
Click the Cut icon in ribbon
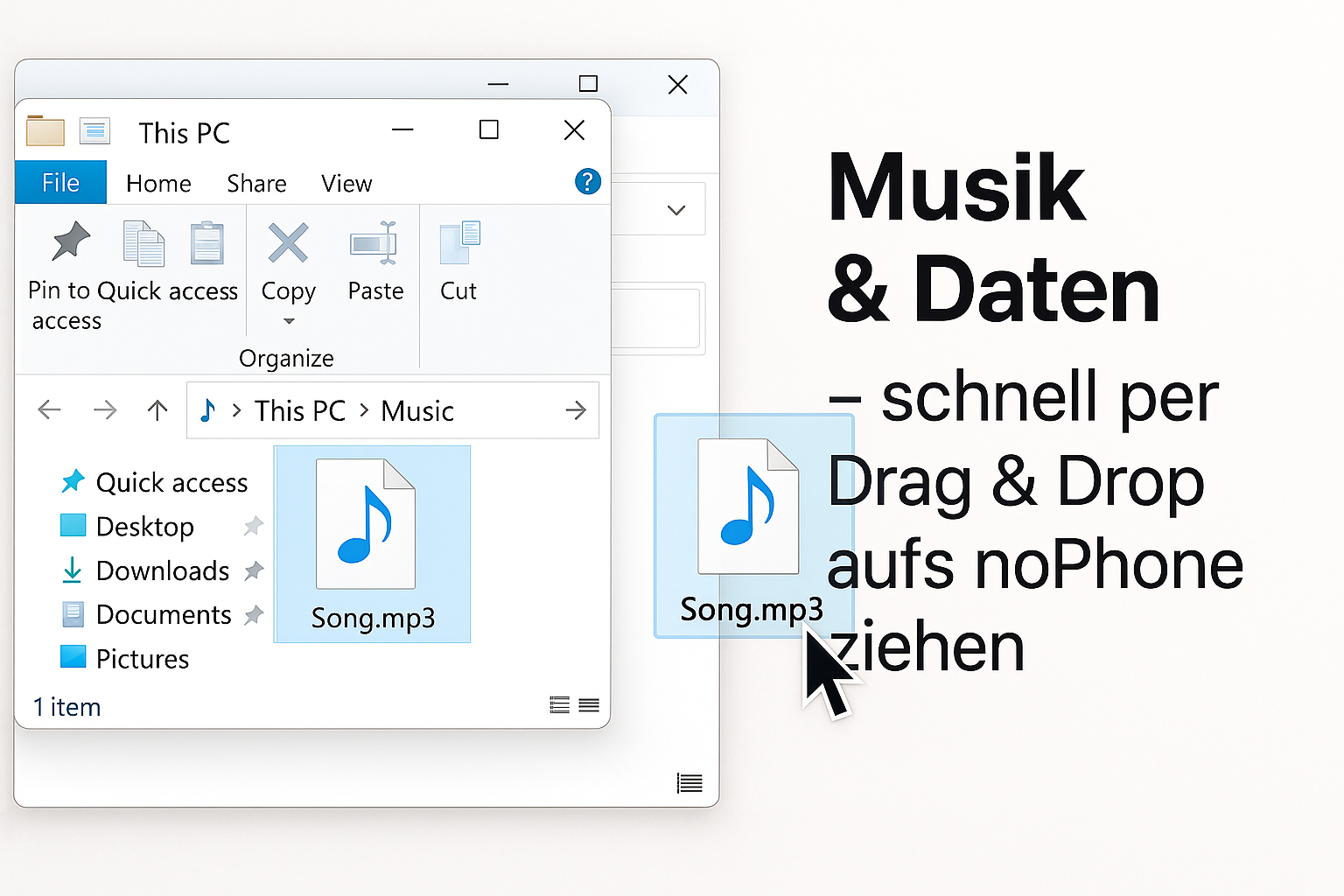459,243
